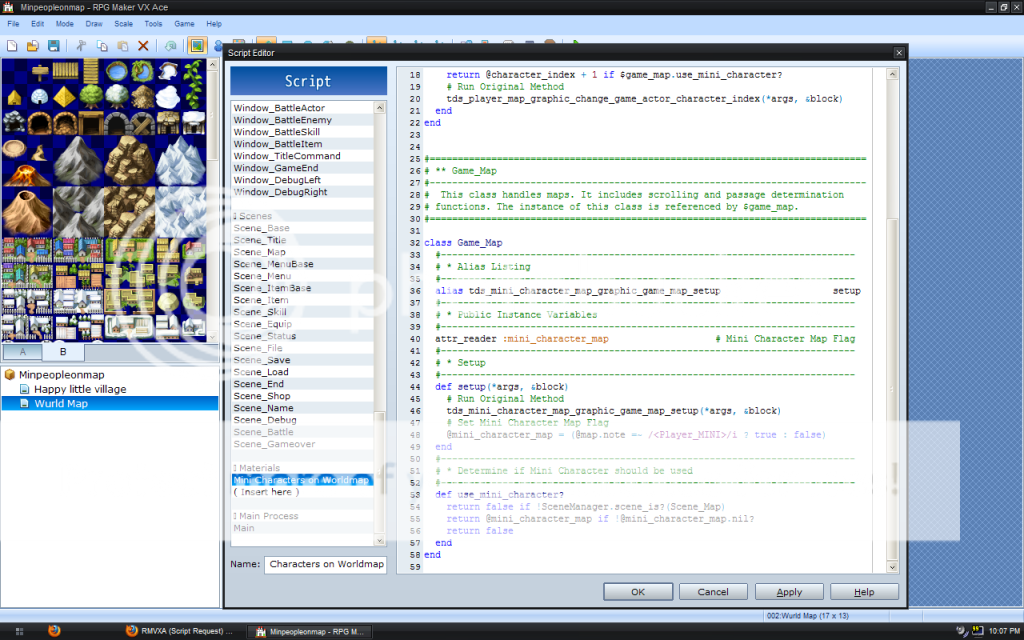This screenshot has width=1024, height=640.
Task: Cancel the Script Editor dialog
Action: 713,591
